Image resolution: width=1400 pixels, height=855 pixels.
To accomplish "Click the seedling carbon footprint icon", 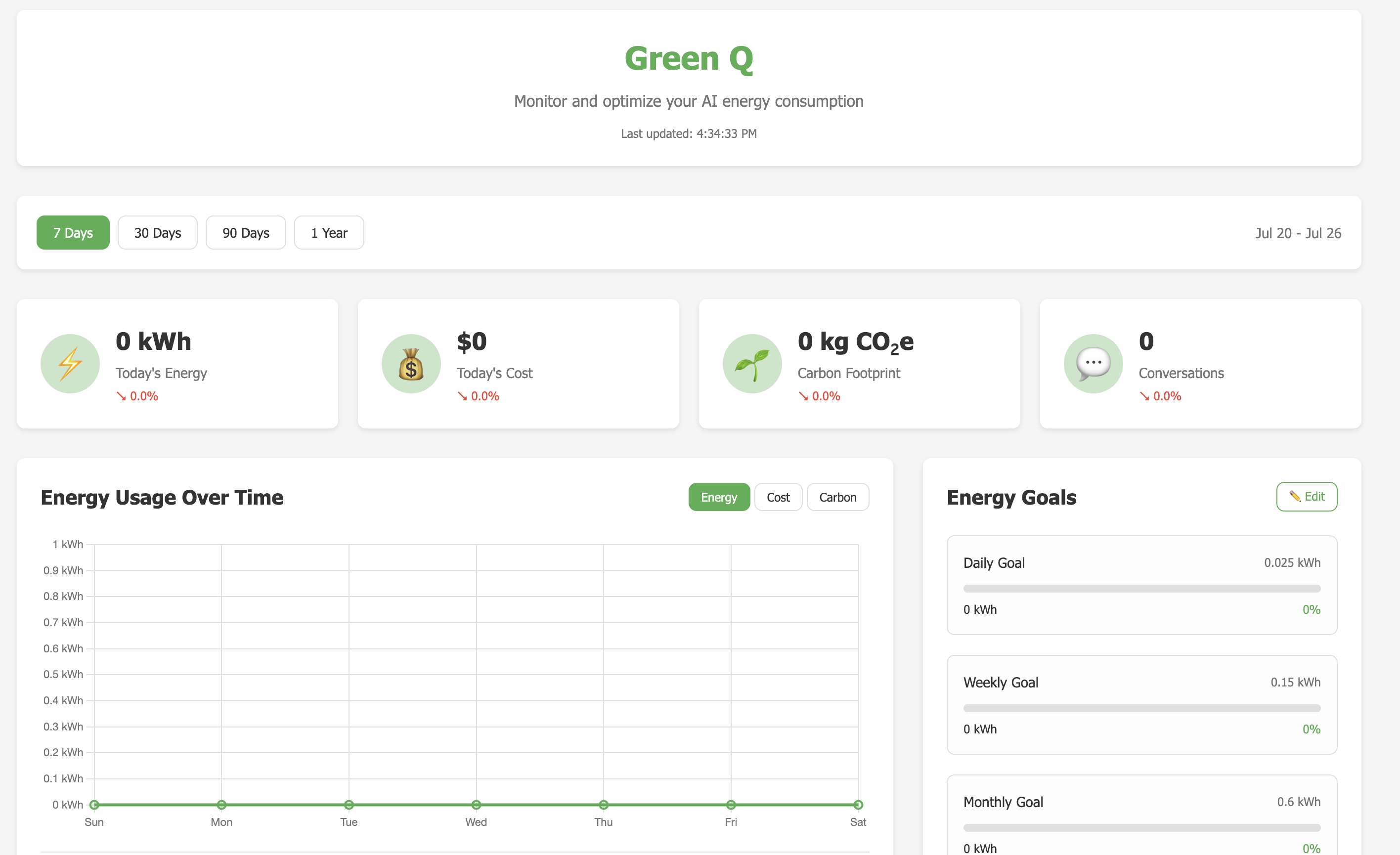I will [752, 364].
